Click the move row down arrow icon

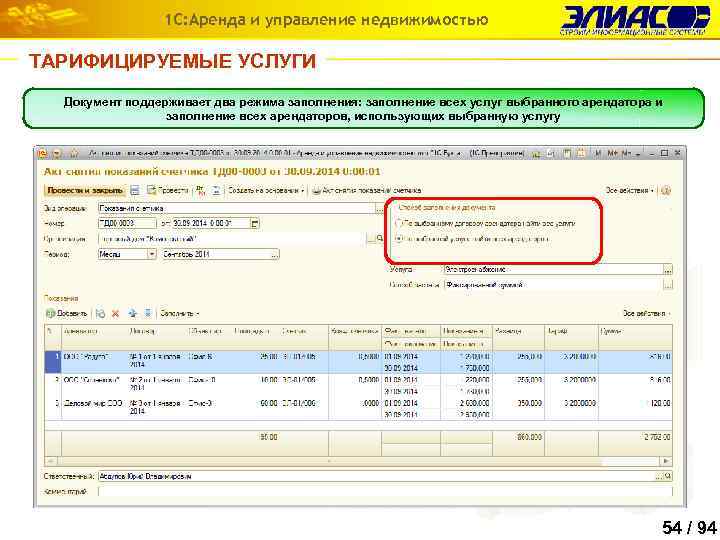148,314
